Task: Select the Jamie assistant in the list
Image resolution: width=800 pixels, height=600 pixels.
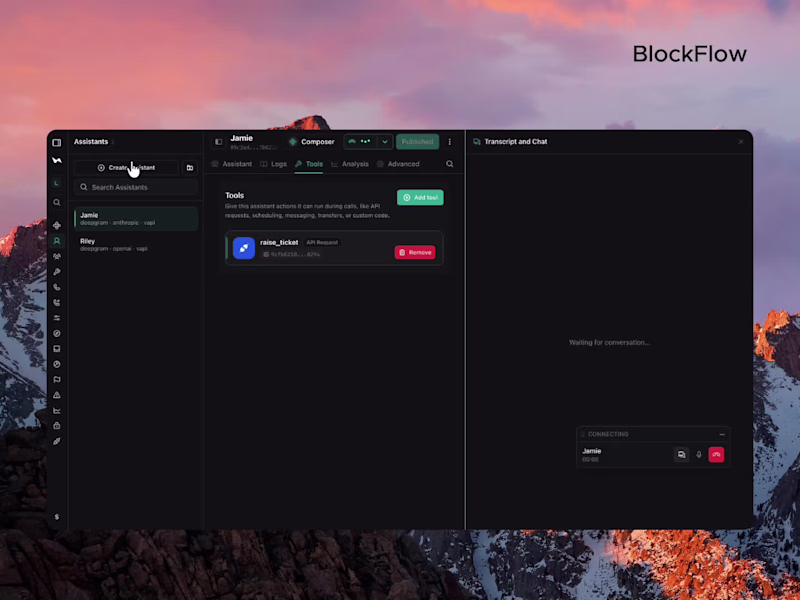Action: (x=136, y=219)
